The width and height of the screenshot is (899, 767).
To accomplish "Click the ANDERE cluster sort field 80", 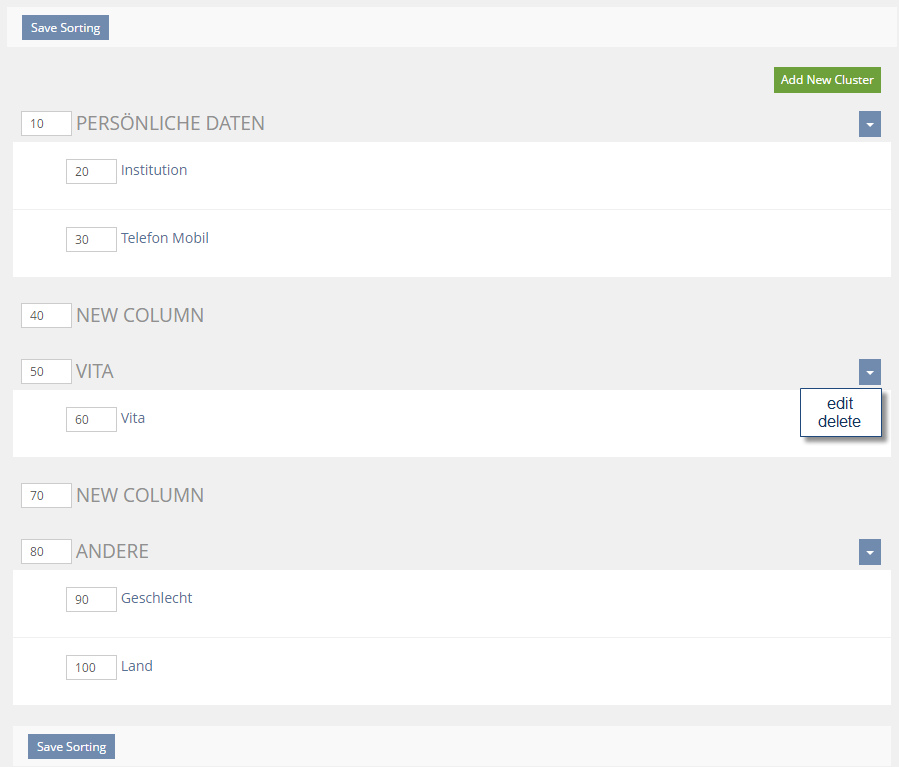I will click(x=46, y=552).
